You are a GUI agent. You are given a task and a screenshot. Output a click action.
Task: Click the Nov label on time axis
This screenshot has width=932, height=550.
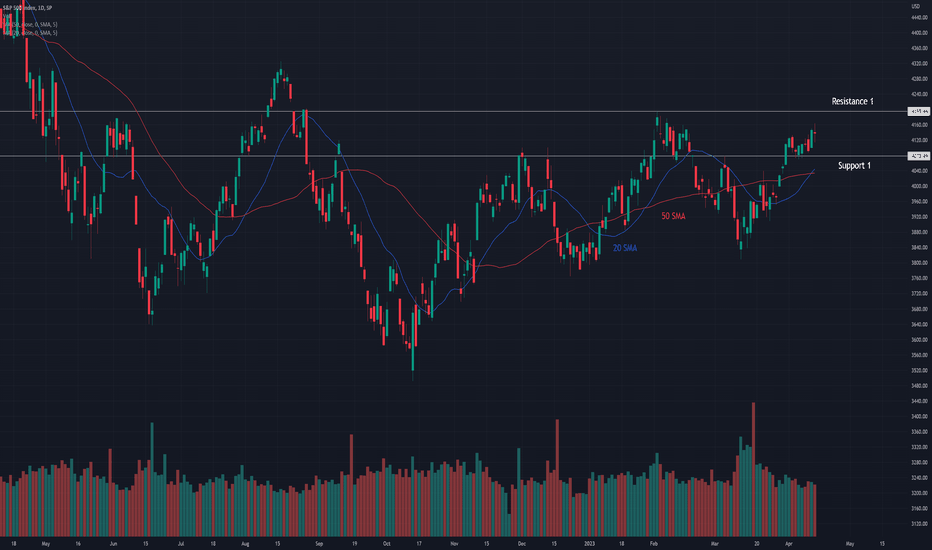(454, 543)
